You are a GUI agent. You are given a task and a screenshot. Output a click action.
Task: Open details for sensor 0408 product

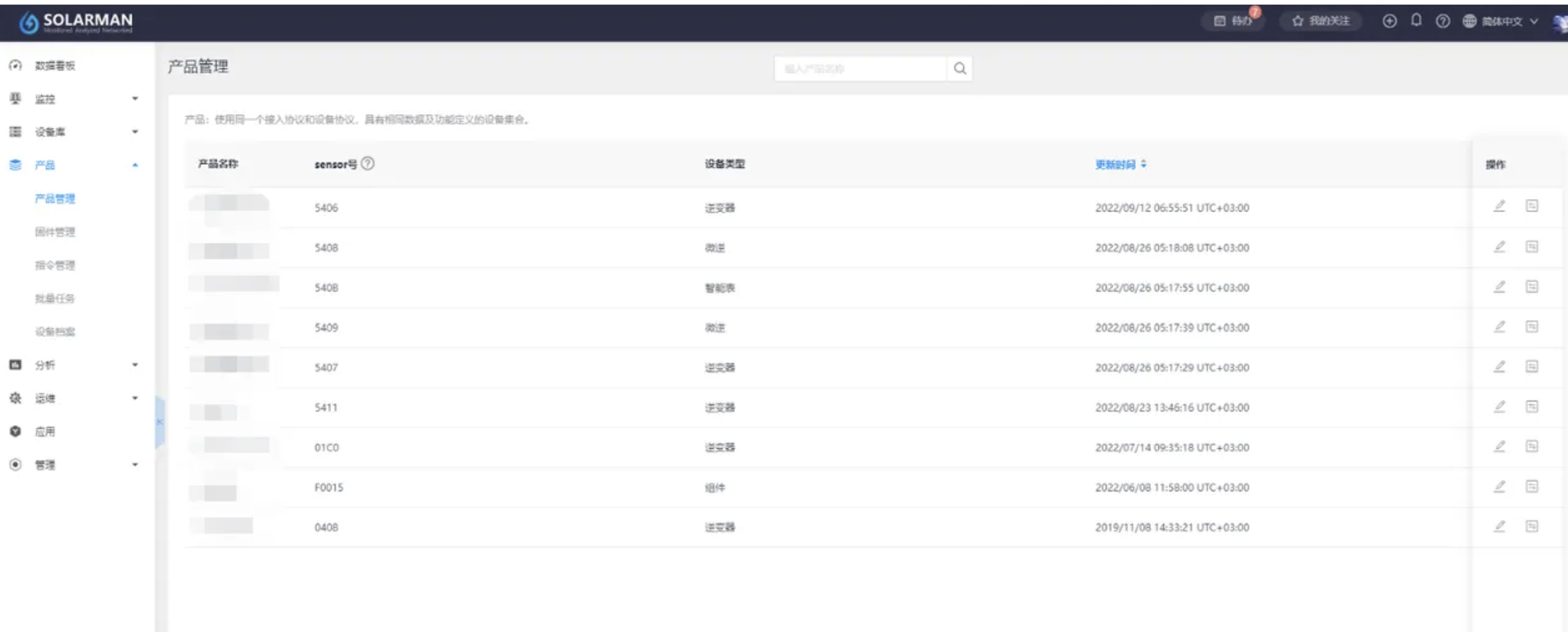pos(1532,526)
